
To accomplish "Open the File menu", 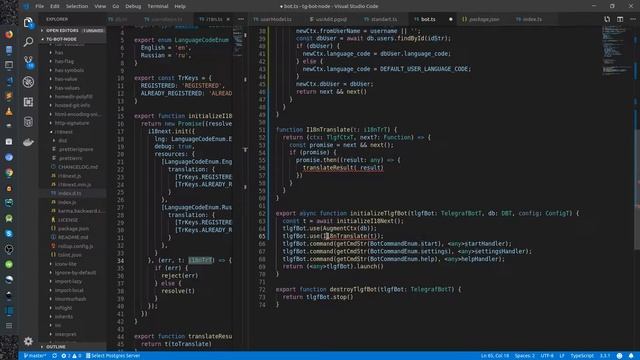I will pos(40,6).
